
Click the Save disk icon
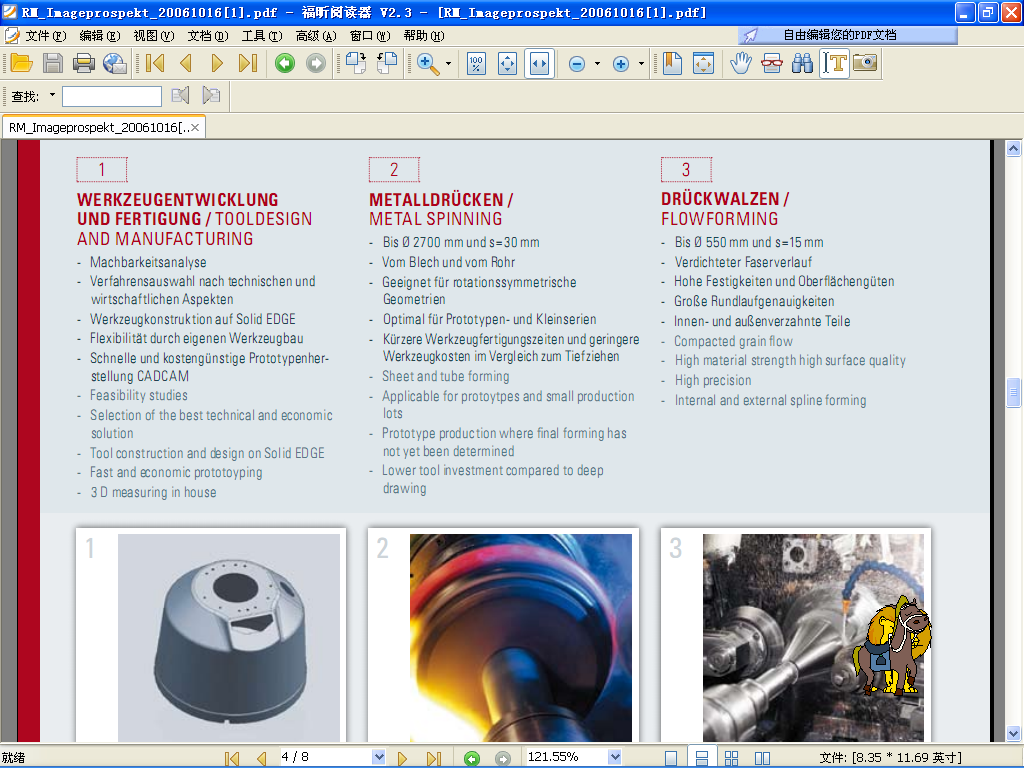click(x=53, y=63)
